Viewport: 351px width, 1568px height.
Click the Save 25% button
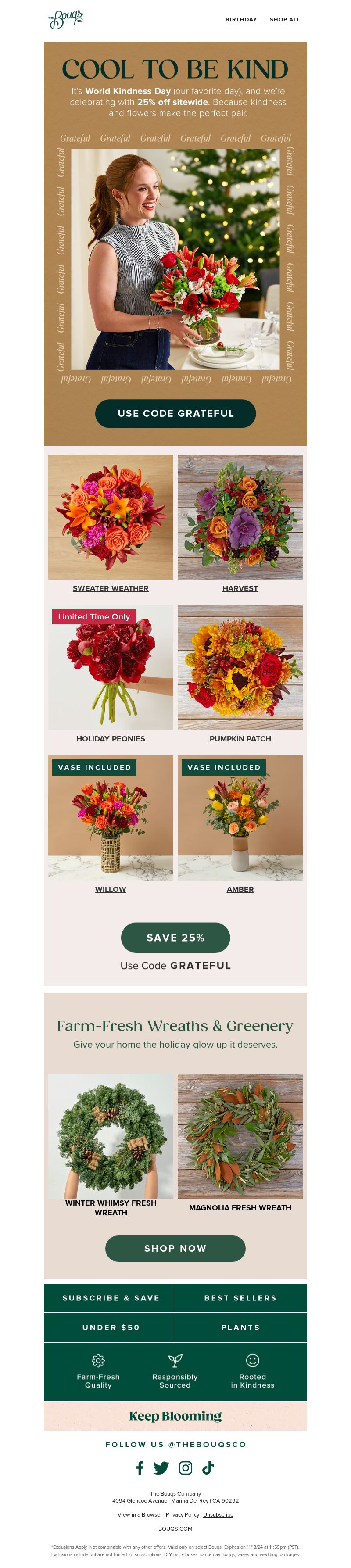175,938
